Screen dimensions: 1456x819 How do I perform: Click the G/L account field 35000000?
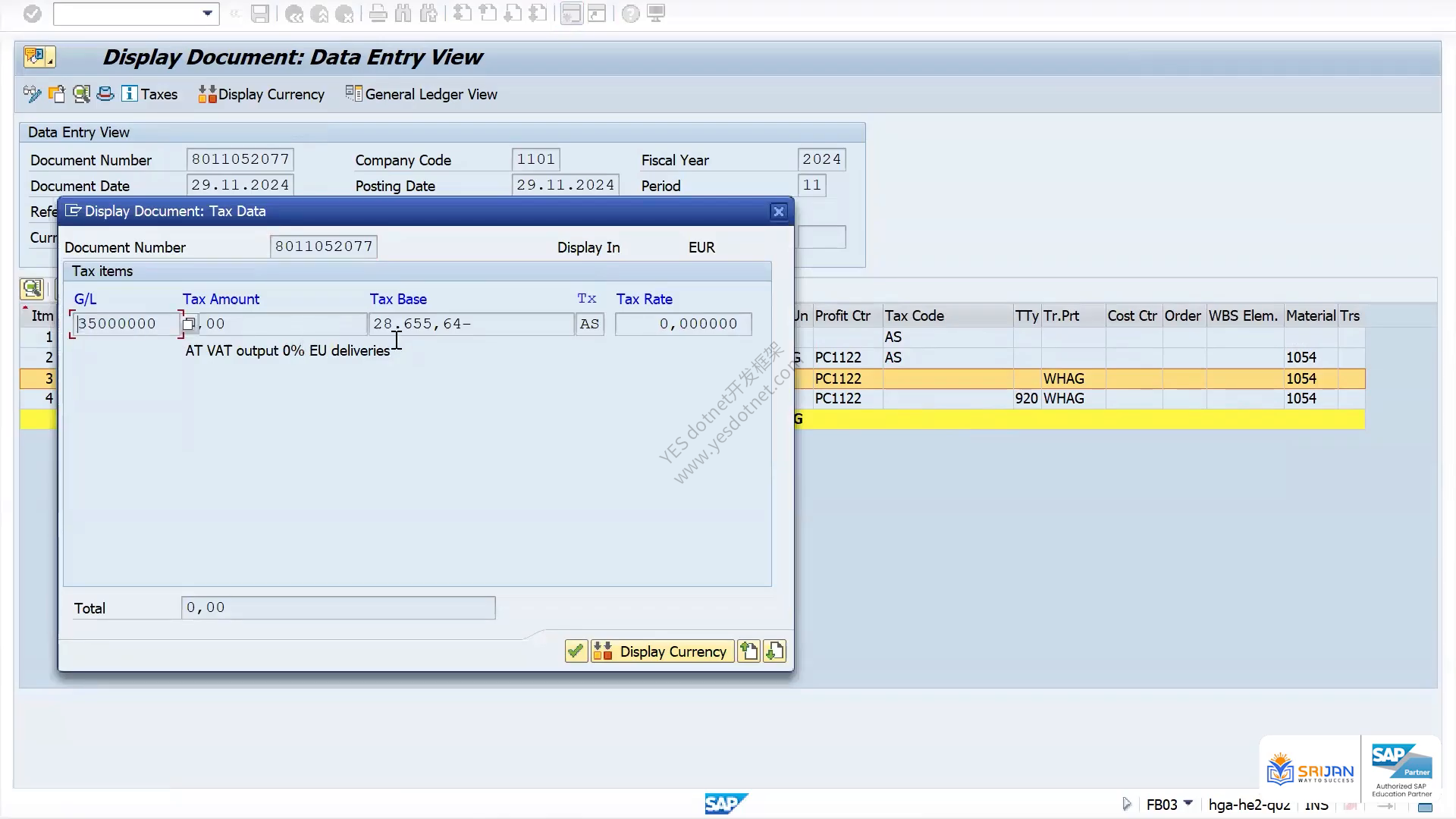(x=126, y=324)
